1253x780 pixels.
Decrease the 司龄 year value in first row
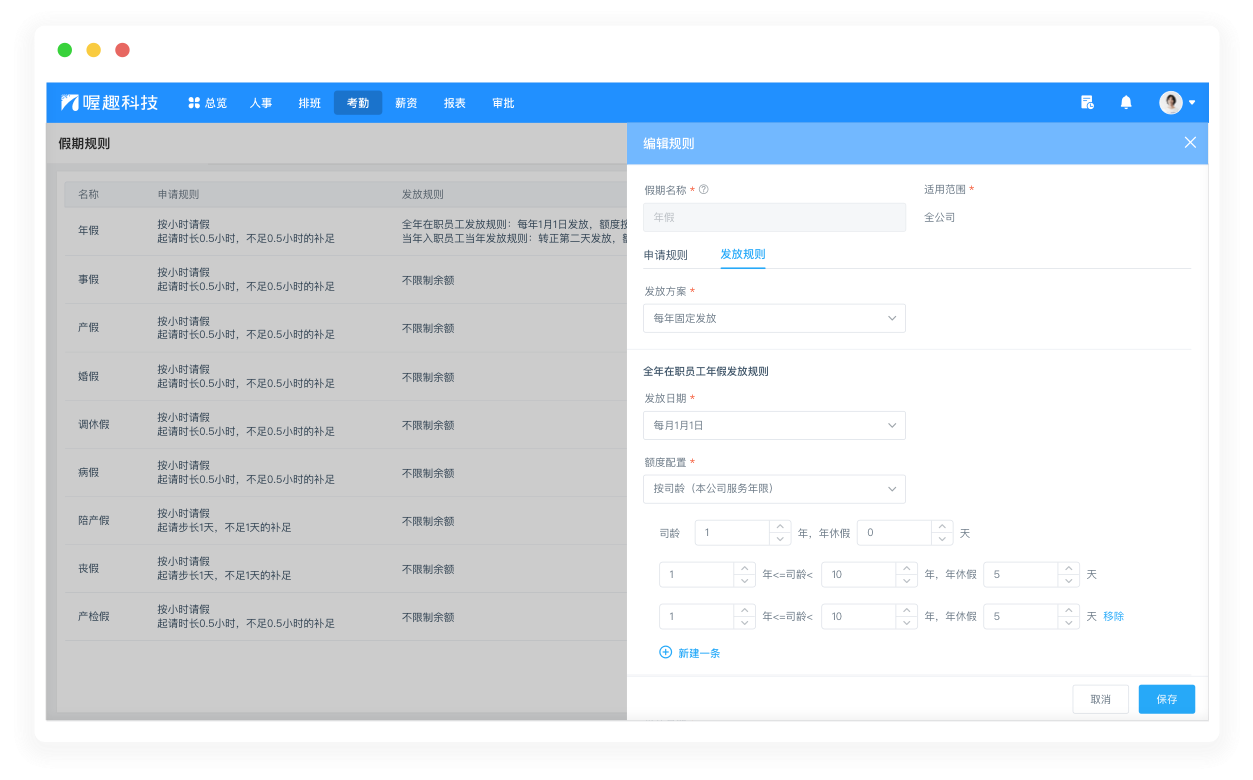780,539
